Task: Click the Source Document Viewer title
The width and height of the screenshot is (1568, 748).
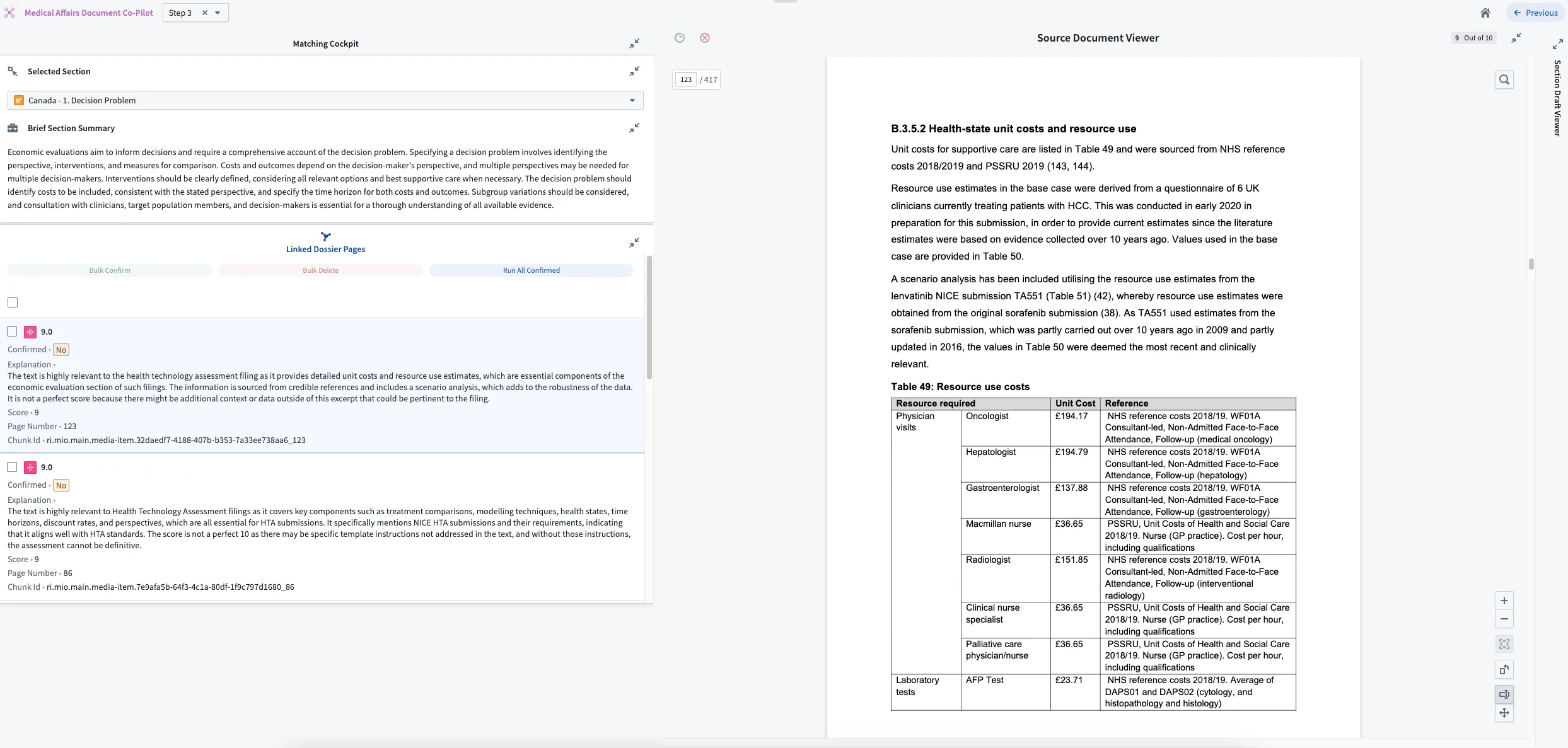Action: [x=1098, y=38]
